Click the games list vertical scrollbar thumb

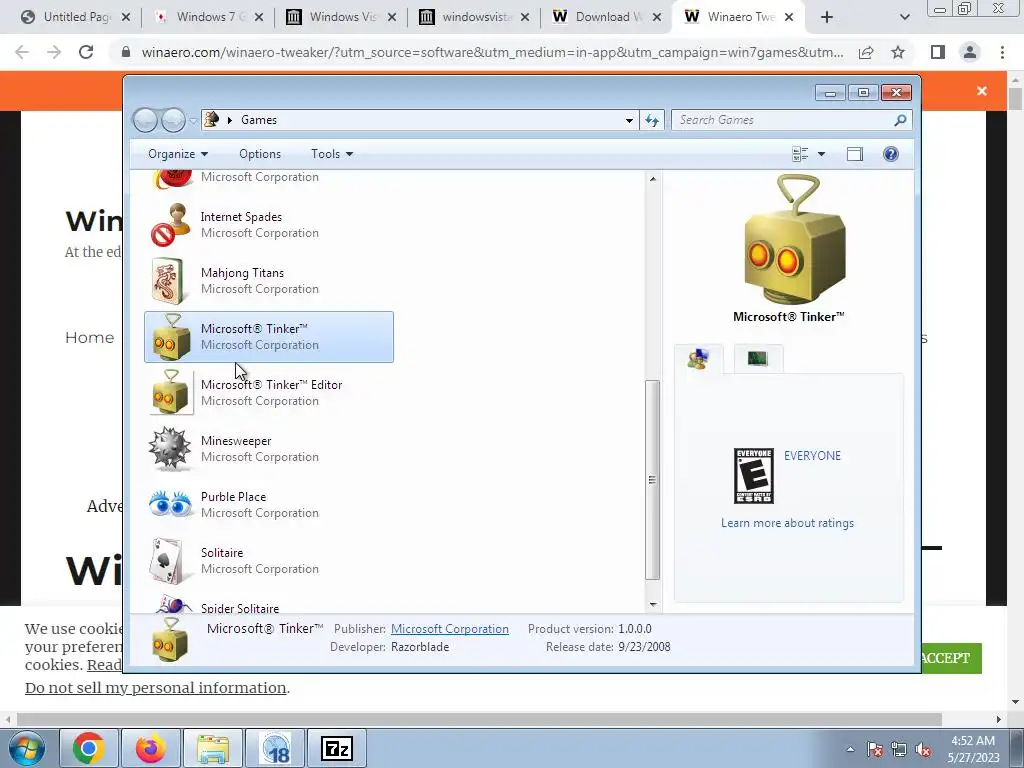pyautogui.click(x=652, y=480)
